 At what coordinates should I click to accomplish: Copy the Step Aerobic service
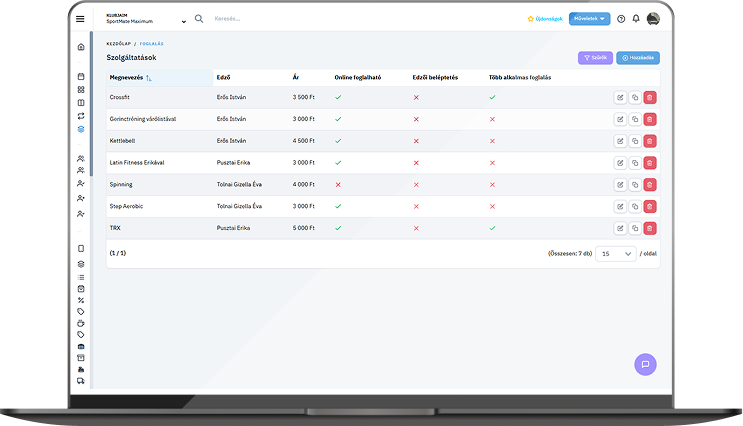(635, 207)
